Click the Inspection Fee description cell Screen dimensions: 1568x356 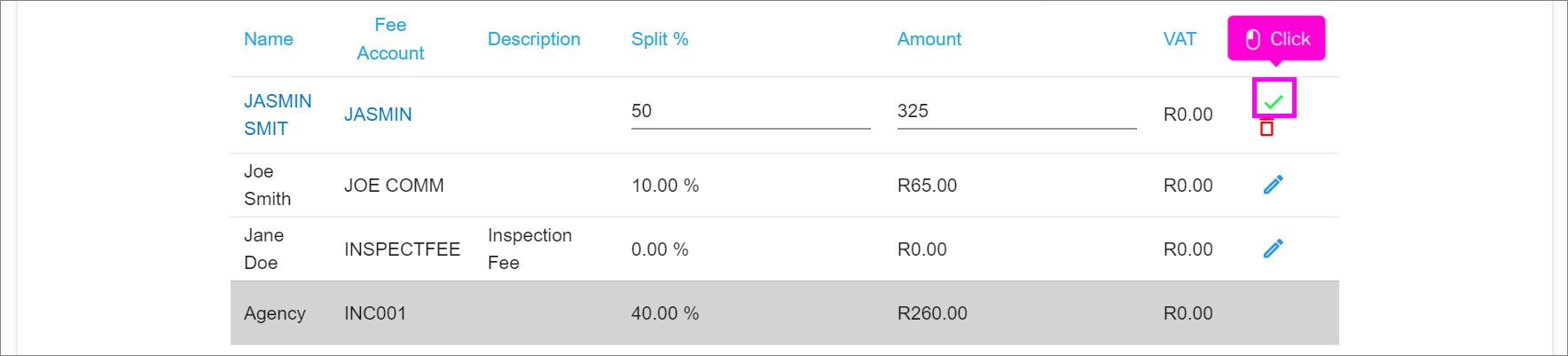pos(529,249)
